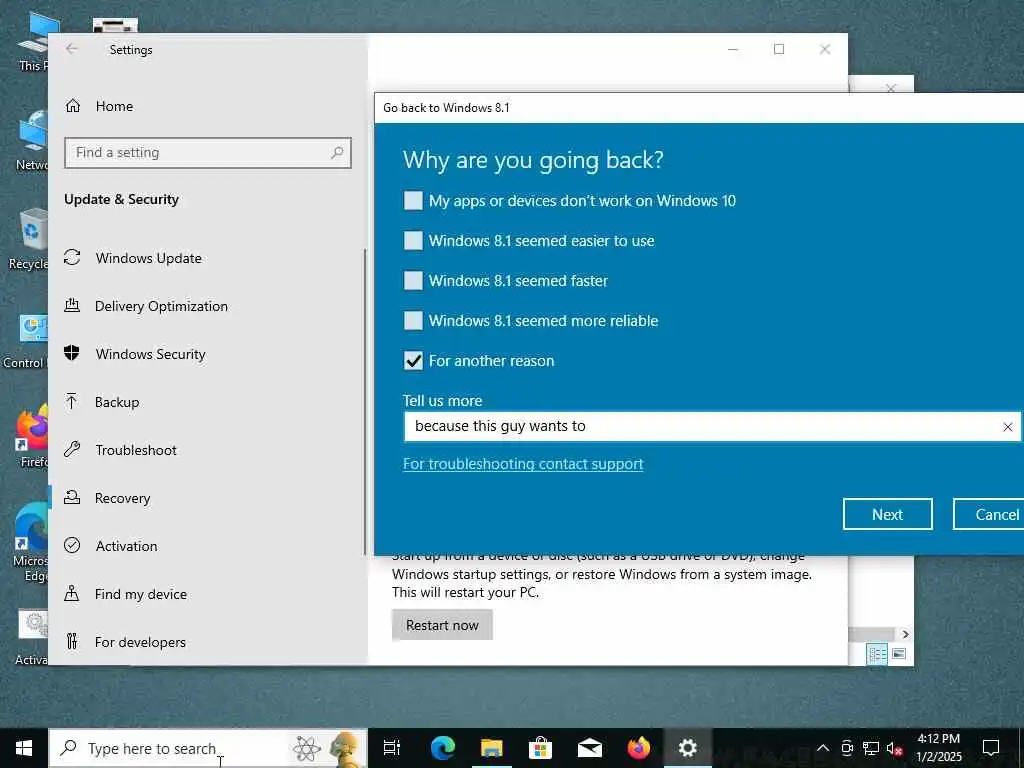Screen dimensions: 1024x768
Task: Open the Windows Start menu
Action: [24, 748]
